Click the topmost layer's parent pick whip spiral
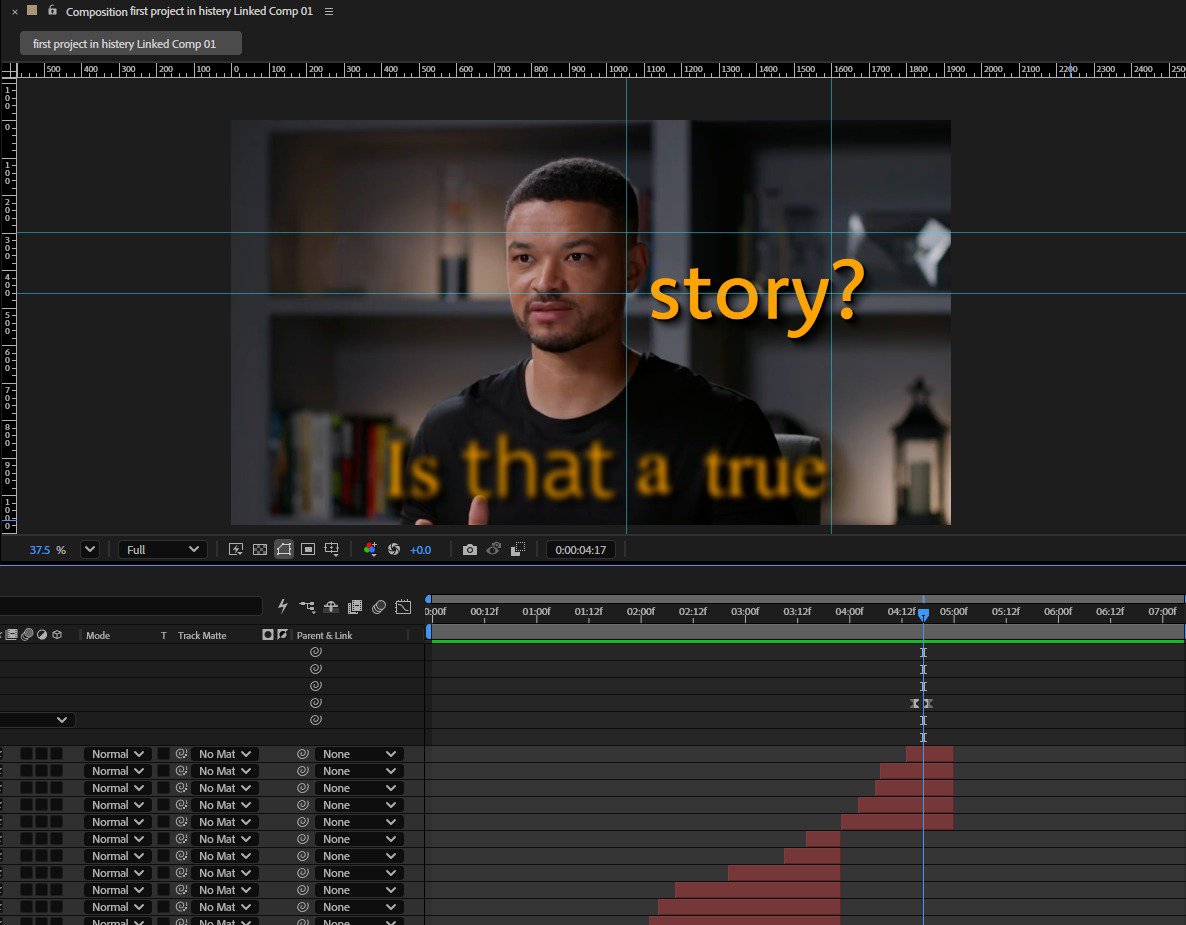The width and height of the screenshot is (1186, 925). [x=303, y=754]
